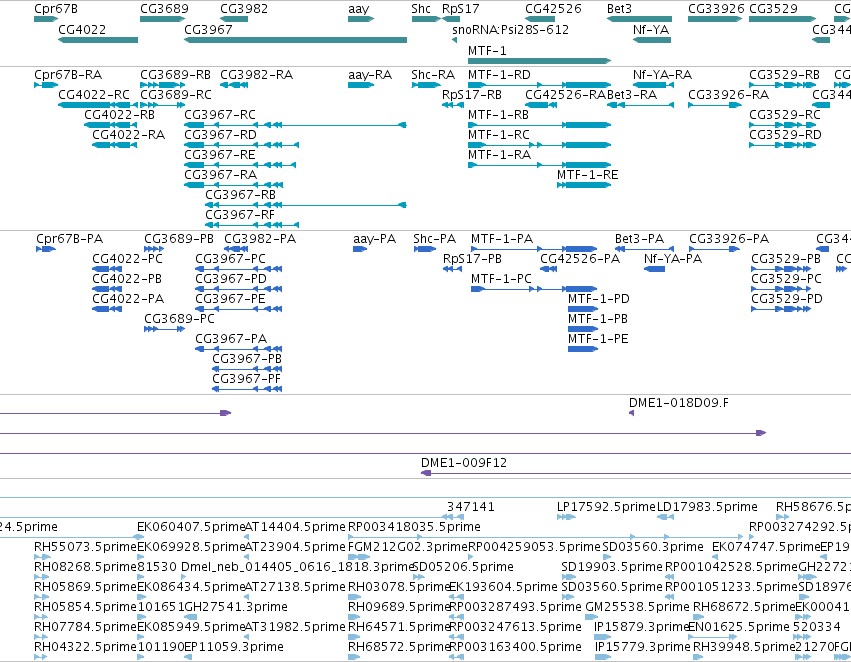Select EST EK060407.5prime
Screen dimensions: 851x662
pyautogui.click(x=191, y=527)
